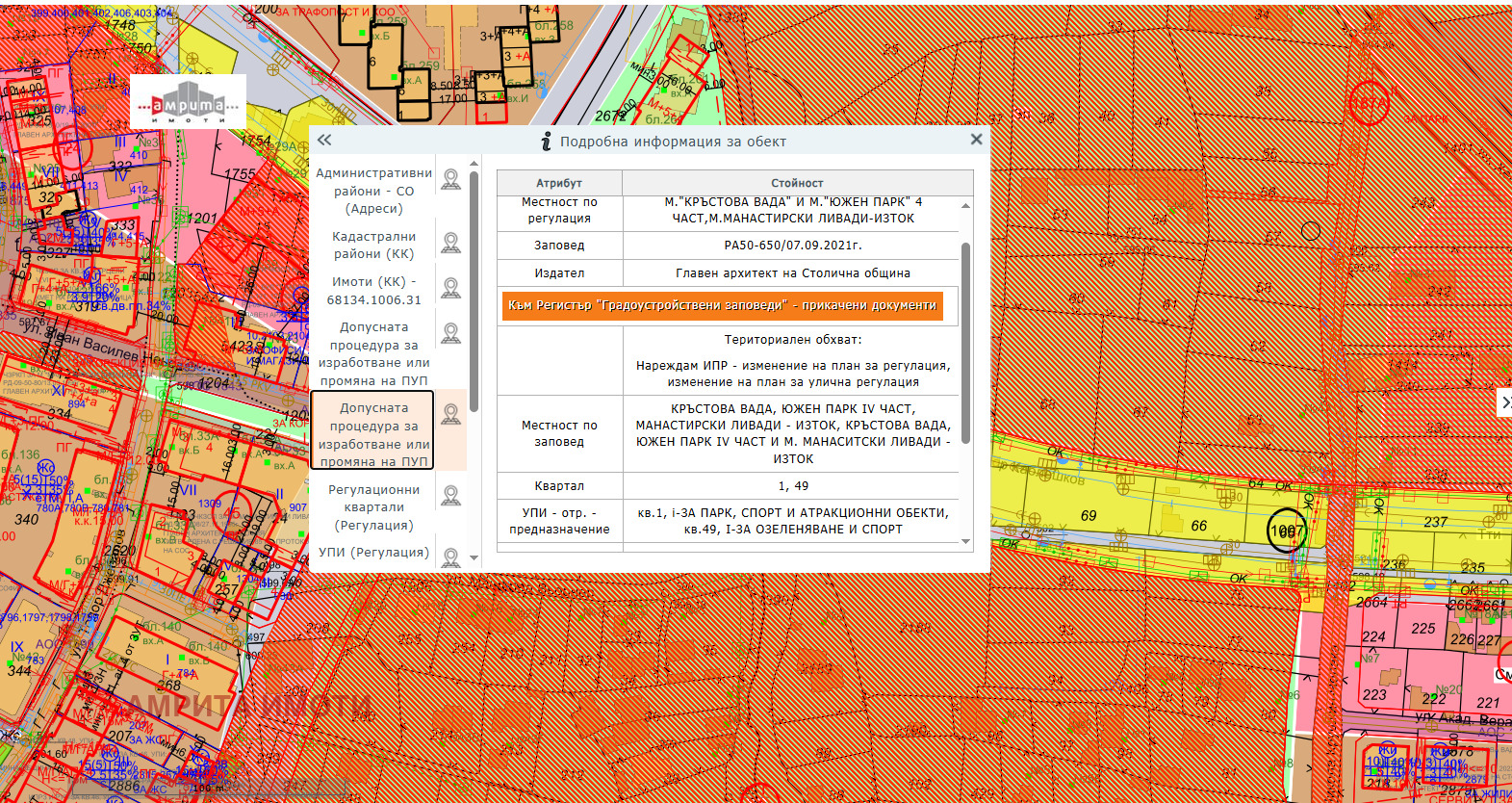Collapse the side list with double chevron
The height and width of the screenshot is (803, 1512).
tap(324, 141)
